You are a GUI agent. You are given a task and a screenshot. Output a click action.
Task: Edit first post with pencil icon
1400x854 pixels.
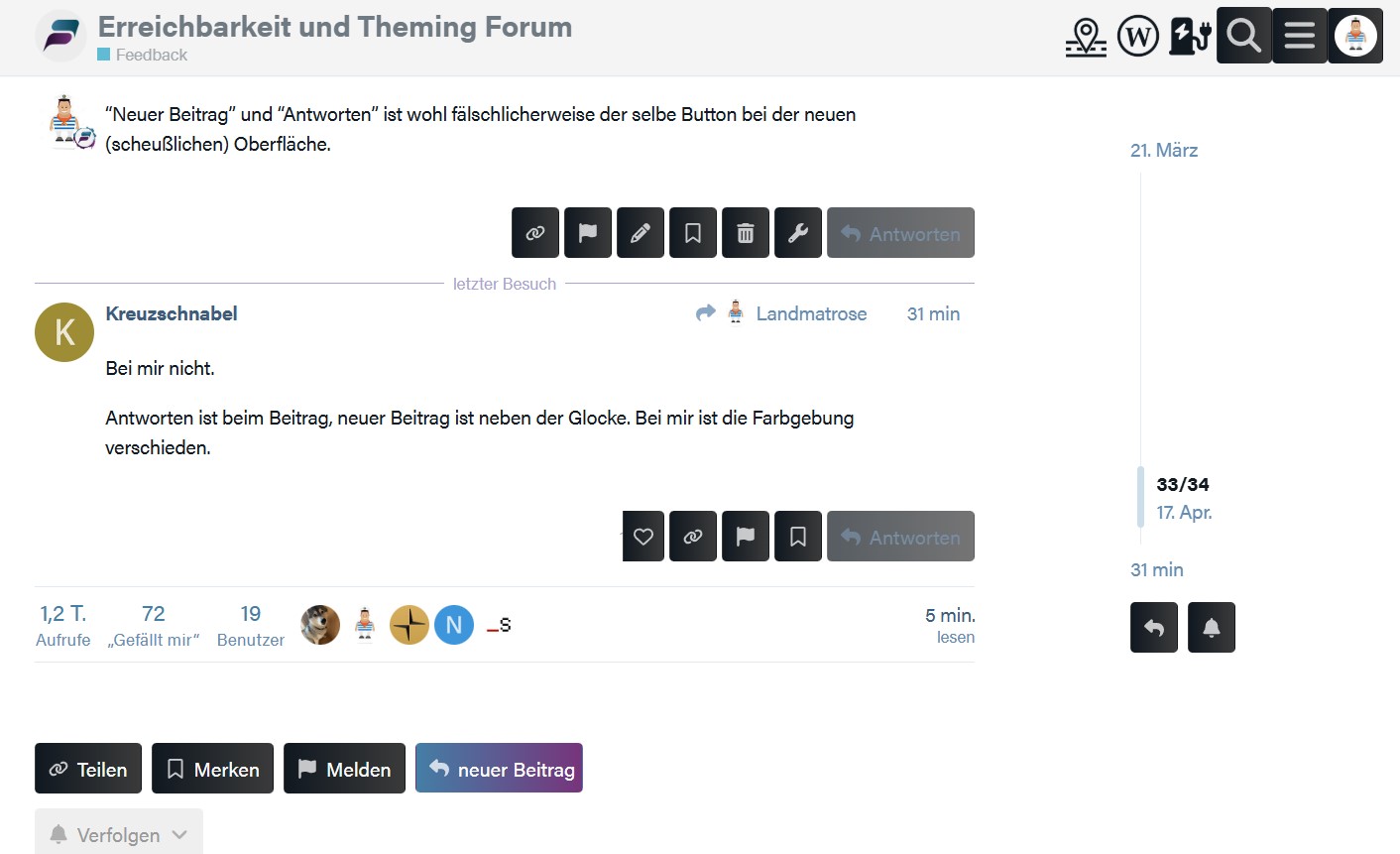click(641, 233)
